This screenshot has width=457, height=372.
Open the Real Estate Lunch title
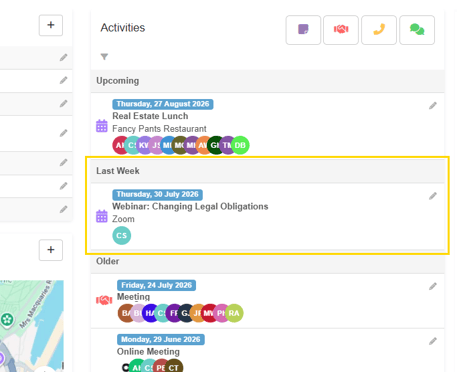click(150, 116)
